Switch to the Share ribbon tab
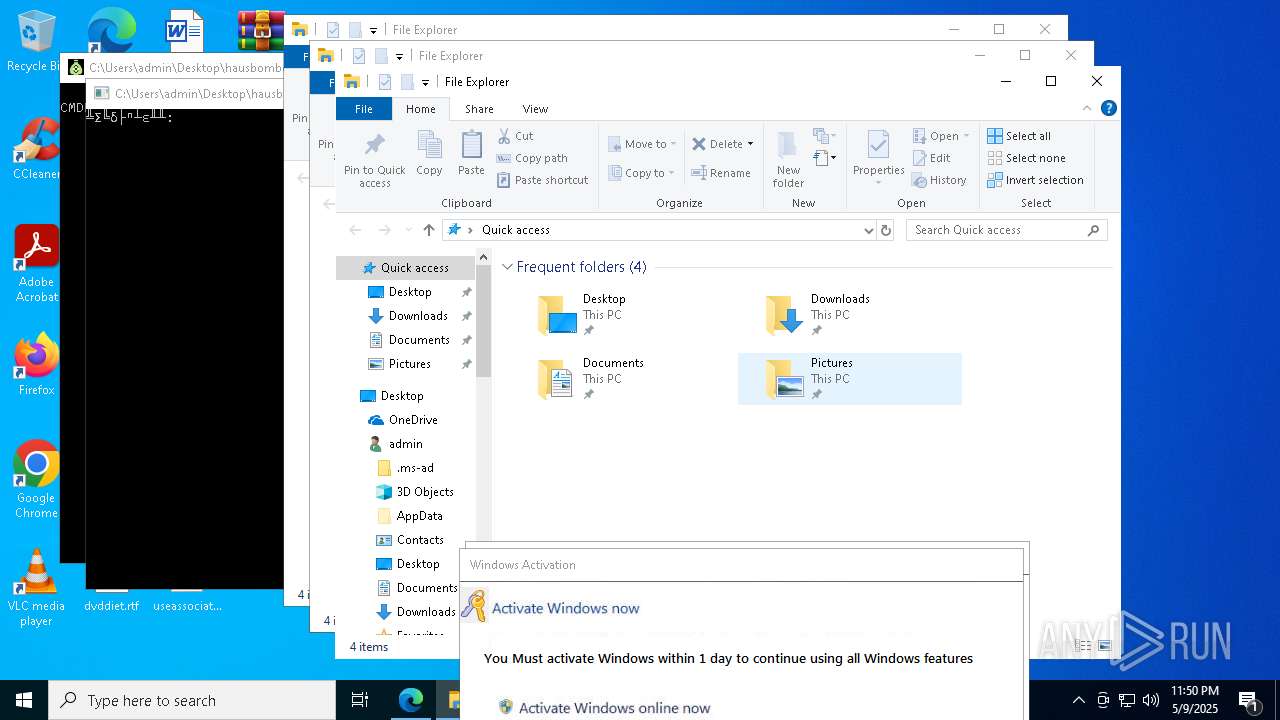 479,109
